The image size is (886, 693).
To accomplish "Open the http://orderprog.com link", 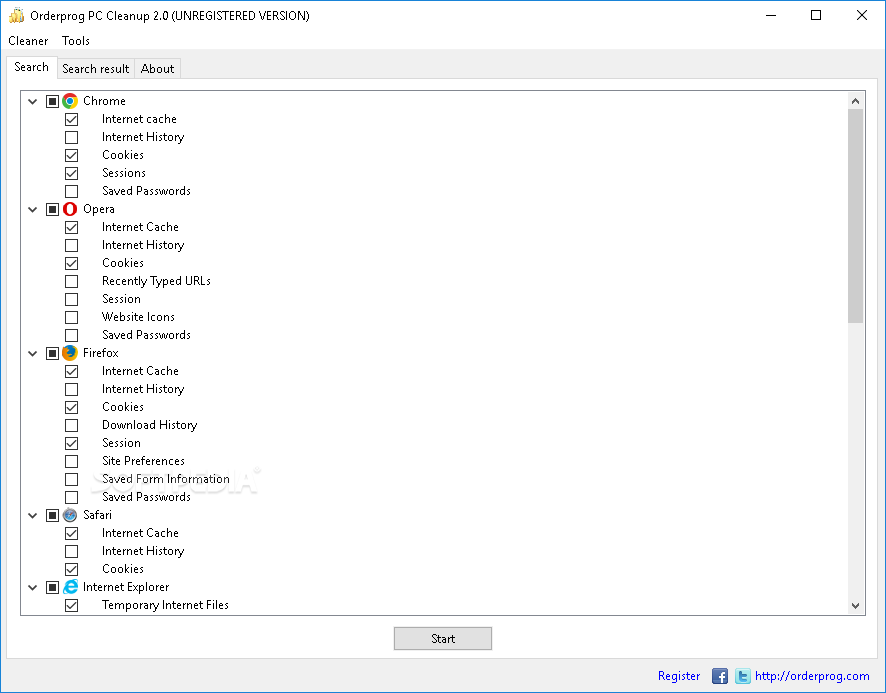I will click(x=812, y=676).
